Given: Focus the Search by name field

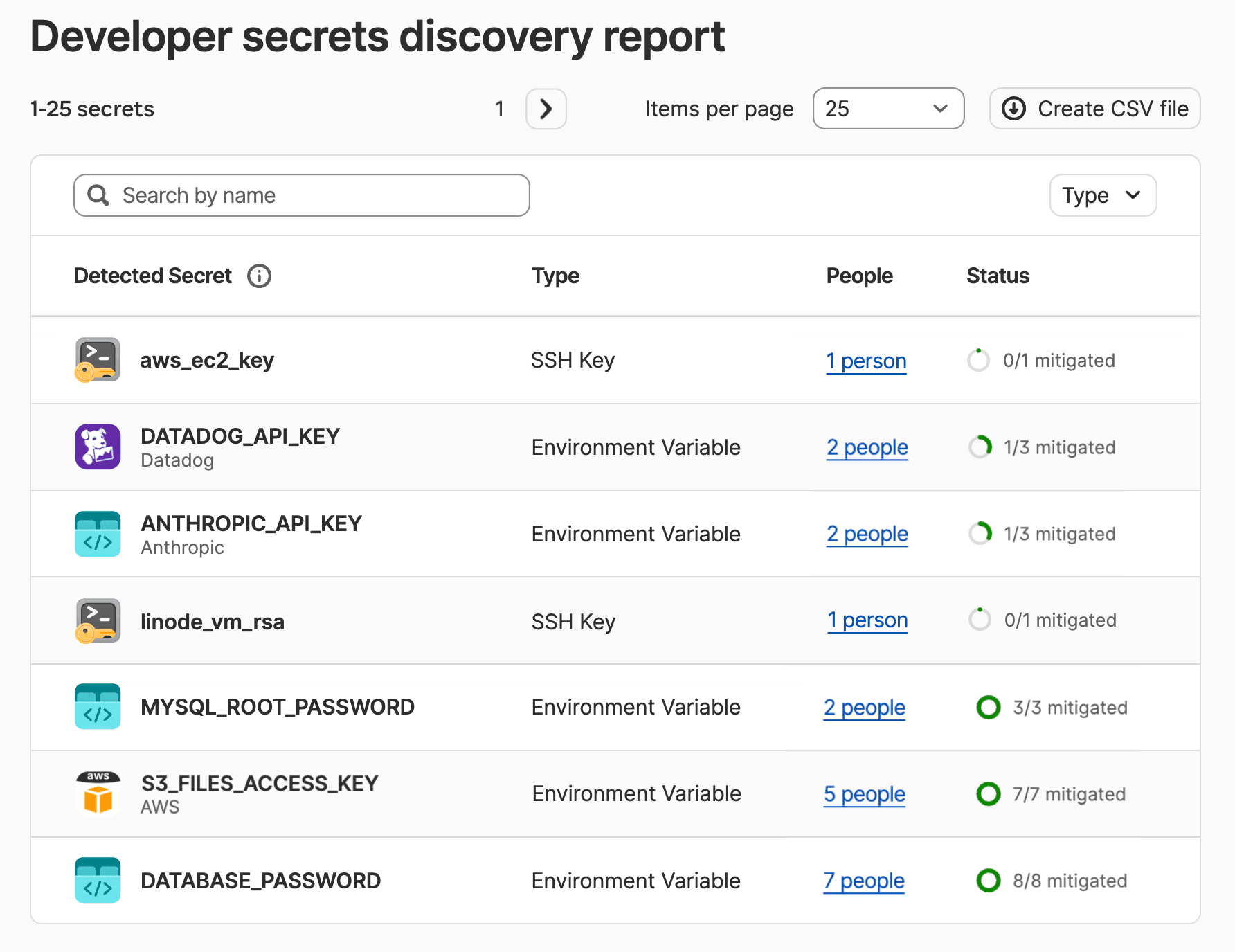Looking at the screenshot, I should click(302, 195).
